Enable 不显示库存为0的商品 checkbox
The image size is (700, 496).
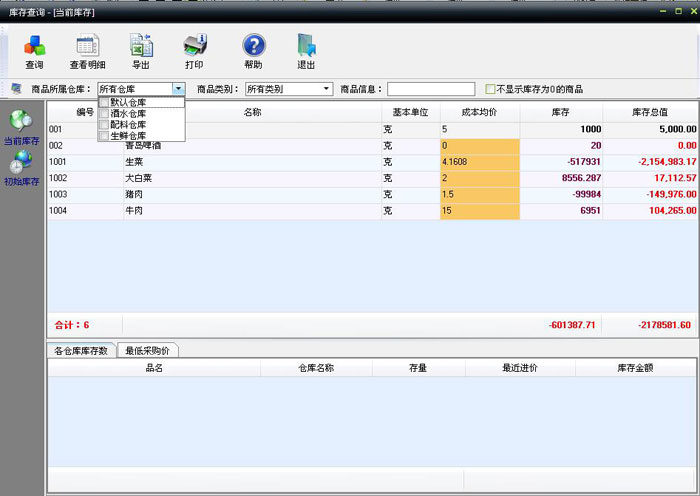[490, 89]
